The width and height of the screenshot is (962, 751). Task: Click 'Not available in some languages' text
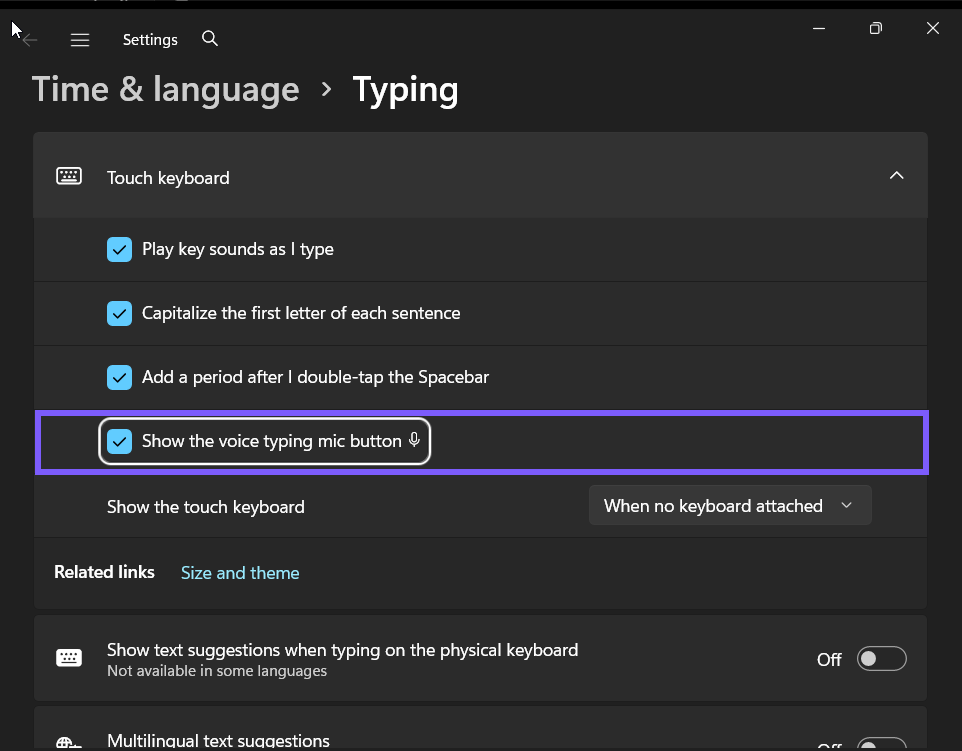point(217,671)
